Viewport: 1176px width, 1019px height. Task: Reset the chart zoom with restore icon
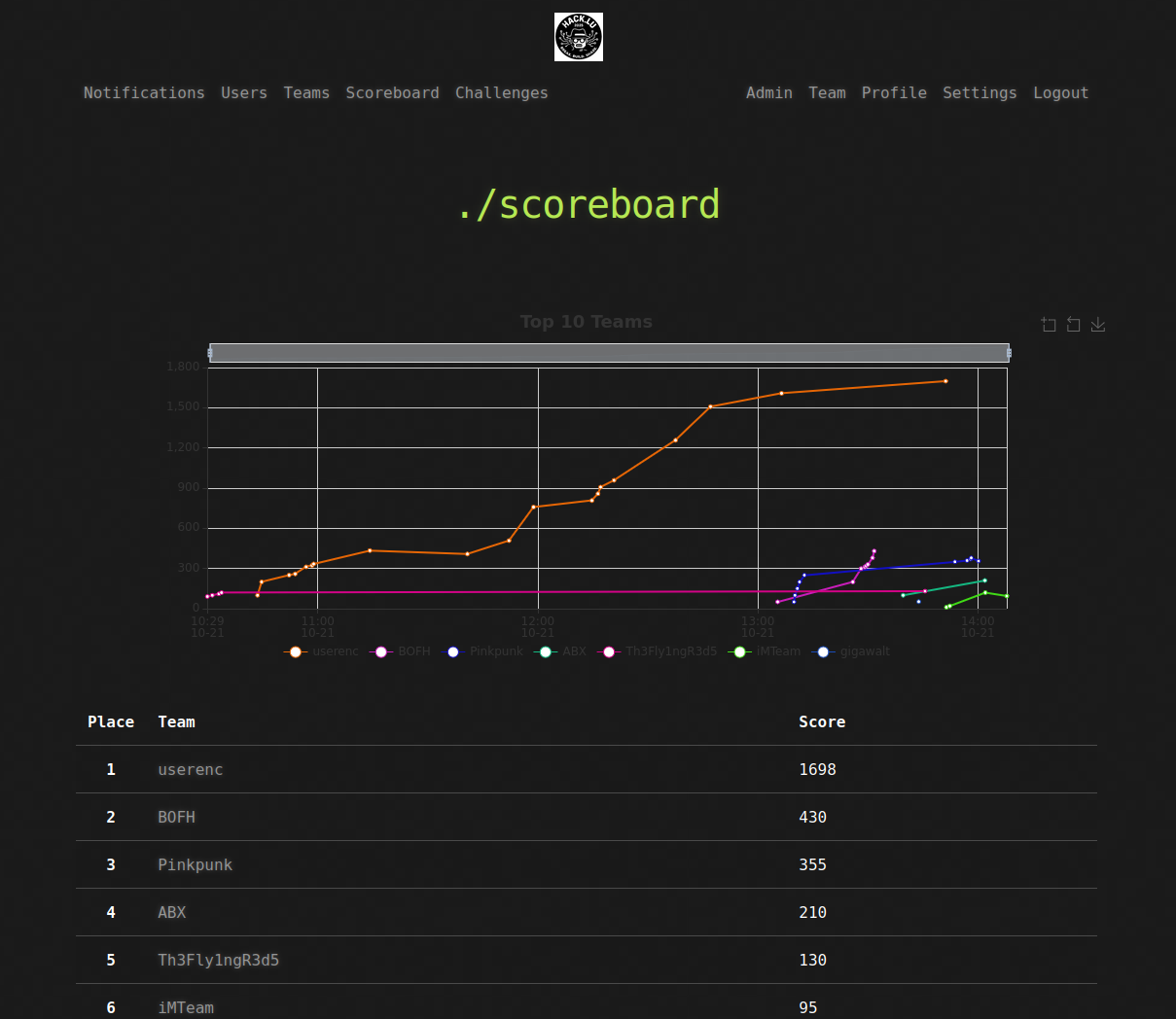[1074, 325]
